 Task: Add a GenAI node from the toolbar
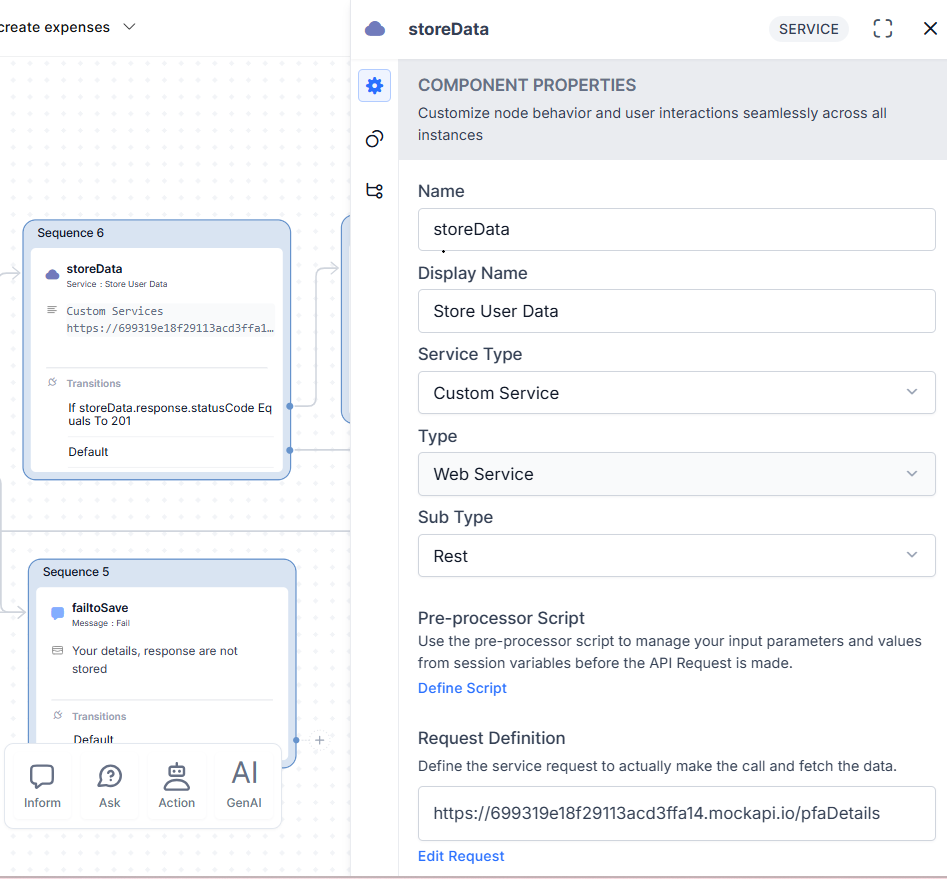click(x=244, y=785)
